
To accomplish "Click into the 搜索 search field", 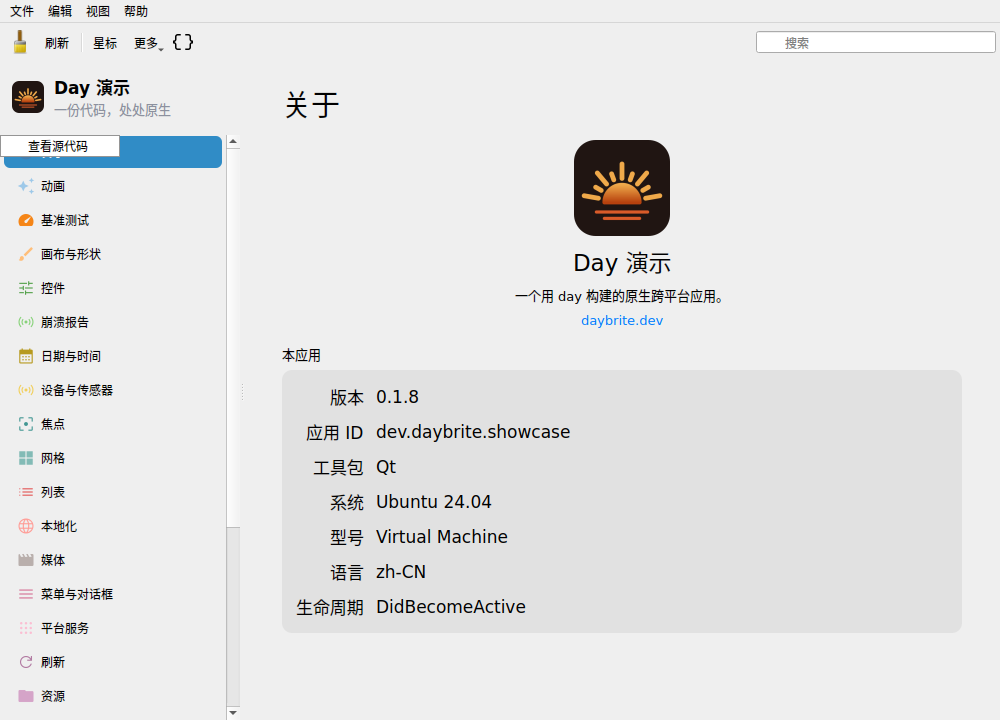I will (x=876, y=43).
